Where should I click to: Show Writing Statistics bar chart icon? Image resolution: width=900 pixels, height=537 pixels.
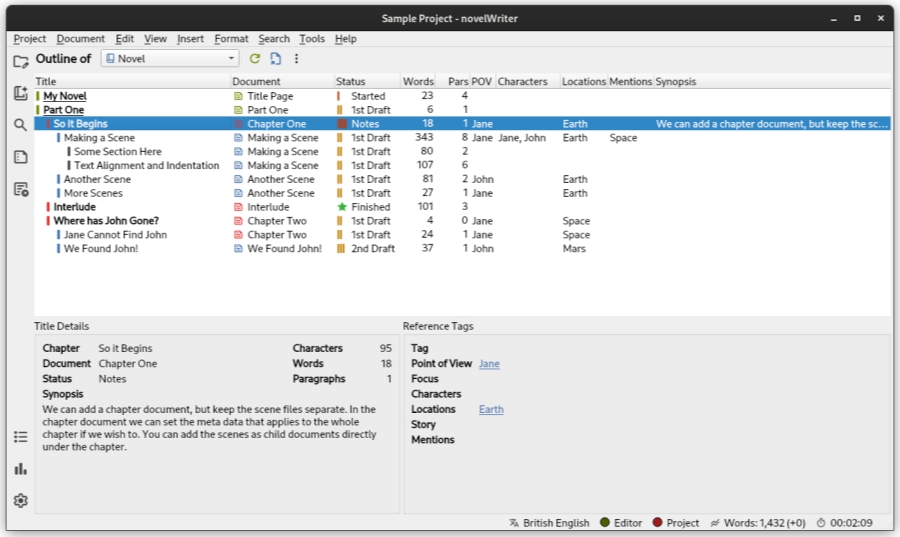coord(20,469)
